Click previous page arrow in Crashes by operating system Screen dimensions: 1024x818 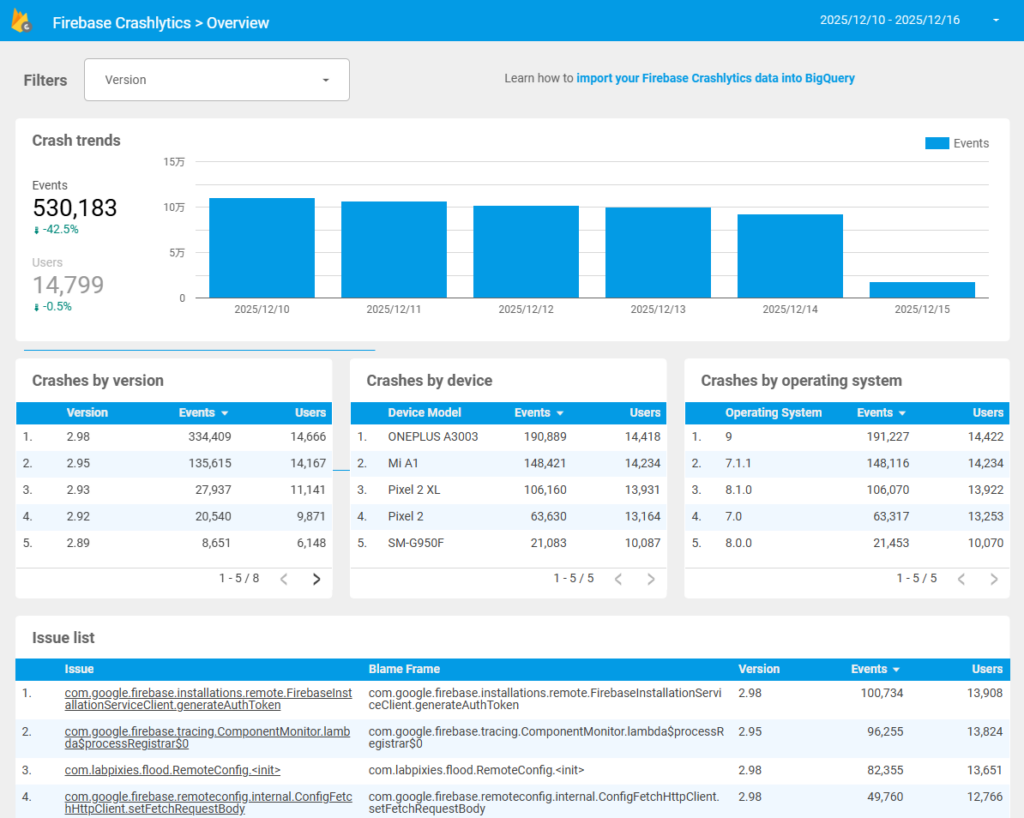coord(961,579)
